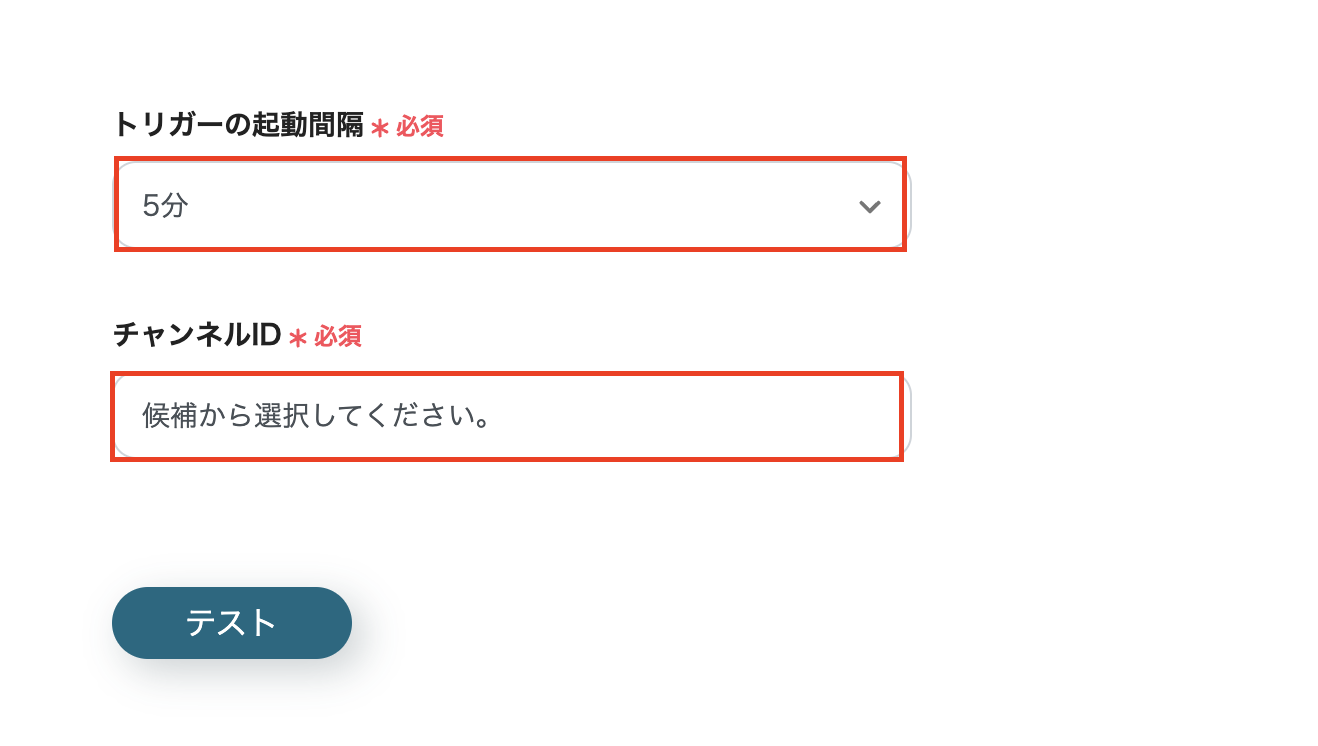Screen dimensions: 1318x746
Task: Click the downward chevron icon in the interval box
Action: [869, 205]
